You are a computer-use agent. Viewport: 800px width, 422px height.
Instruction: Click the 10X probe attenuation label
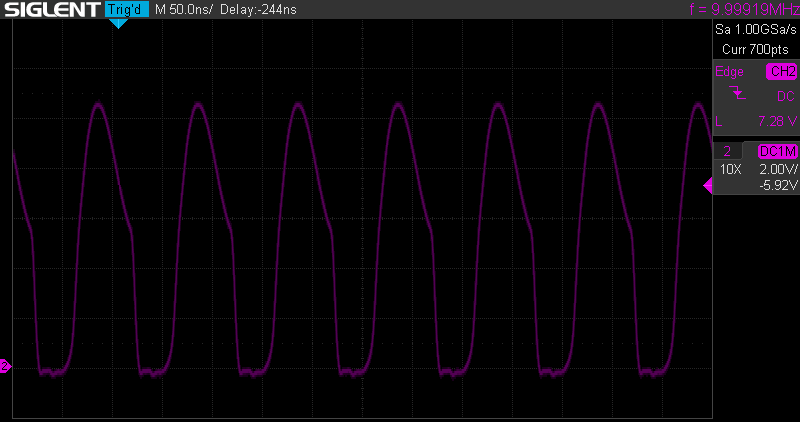point(731,169)
